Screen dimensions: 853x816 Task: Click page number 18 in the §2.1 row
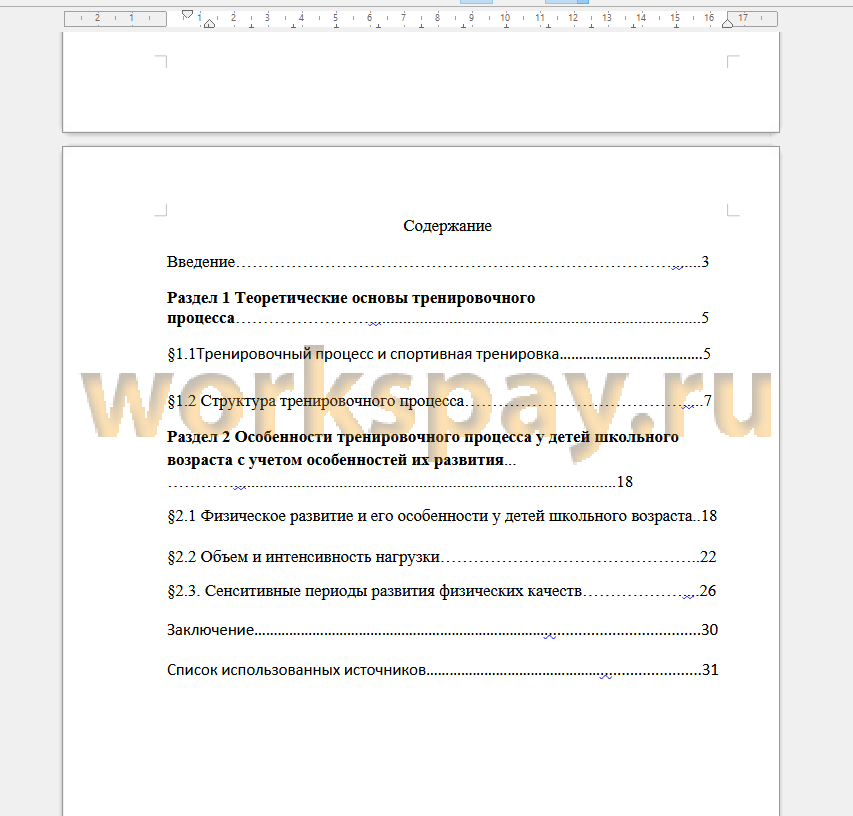click(709, 516)
